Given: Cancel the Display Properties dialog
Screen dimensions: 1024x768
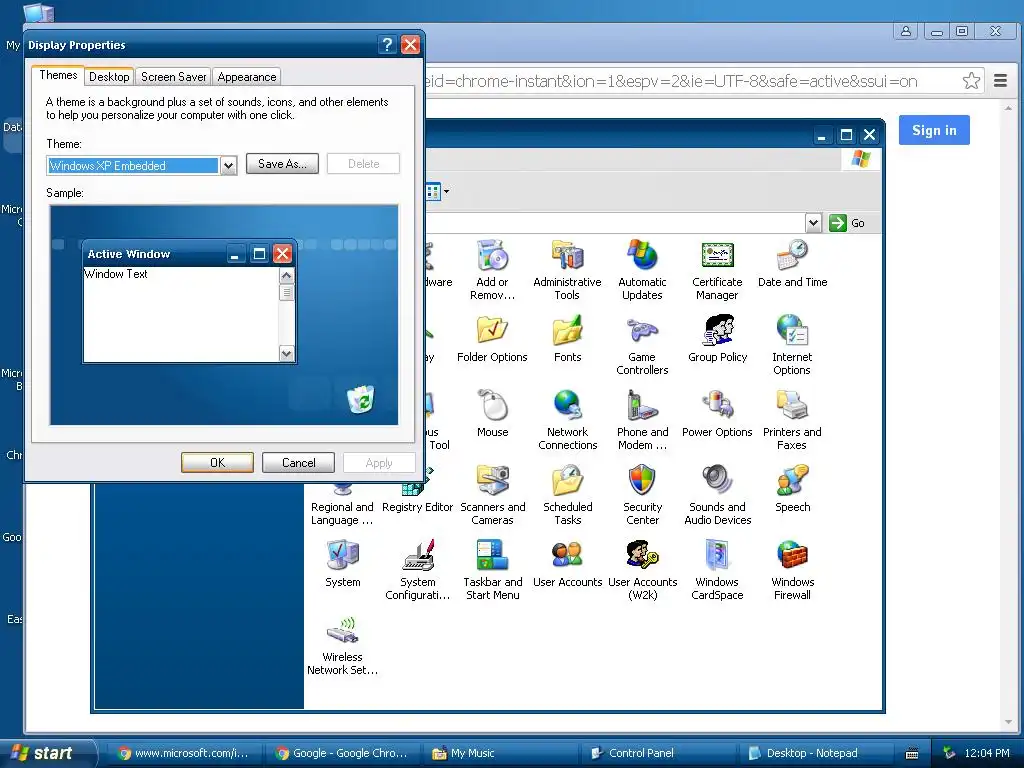Looking at the screenshot, I should point(298,462).
